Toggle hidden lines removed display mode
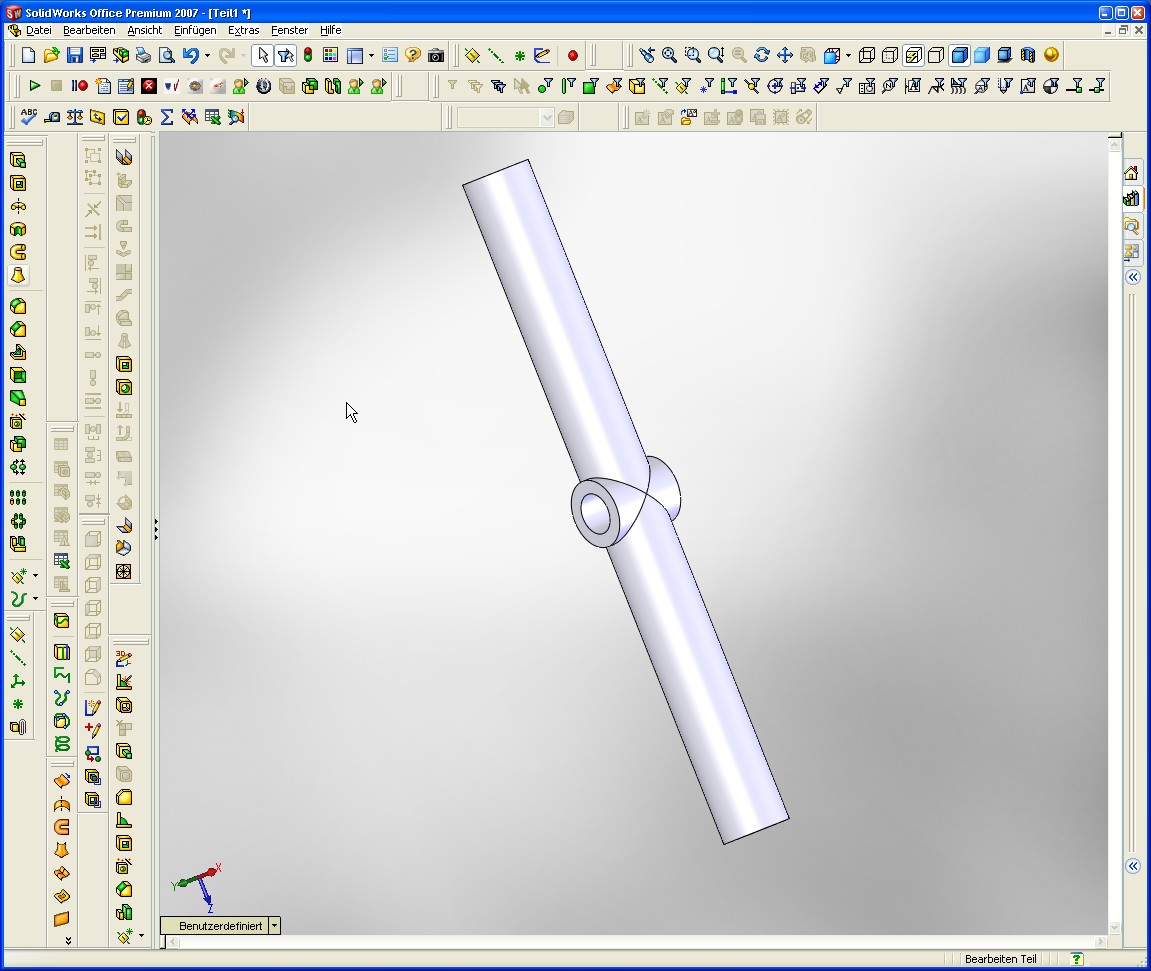This screenshot has height=971, width=1151. [x=936, y=55]
